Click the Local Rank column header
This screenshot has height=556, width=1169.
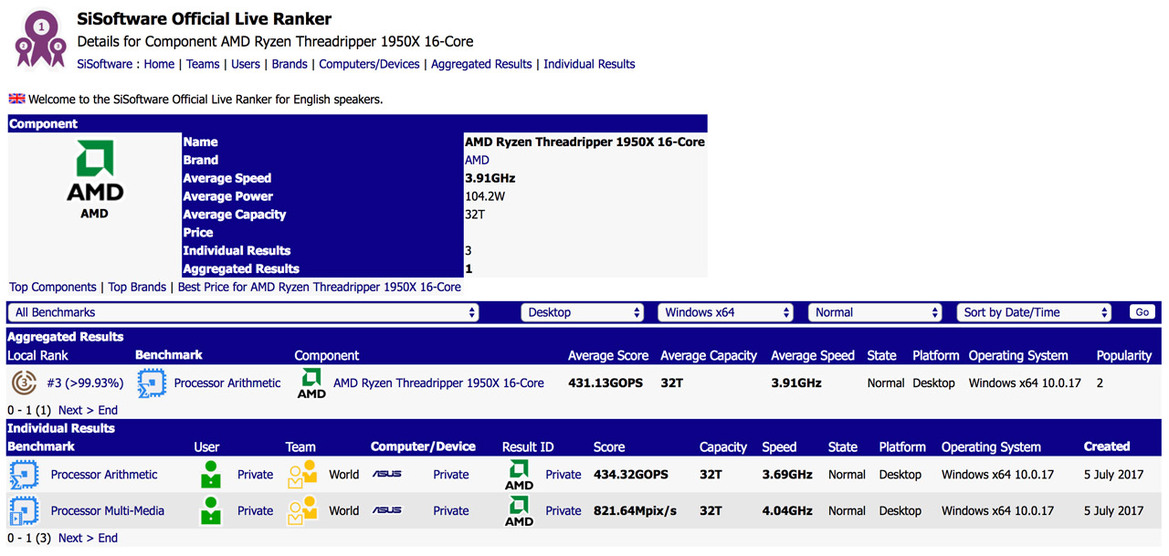(37, 356)
